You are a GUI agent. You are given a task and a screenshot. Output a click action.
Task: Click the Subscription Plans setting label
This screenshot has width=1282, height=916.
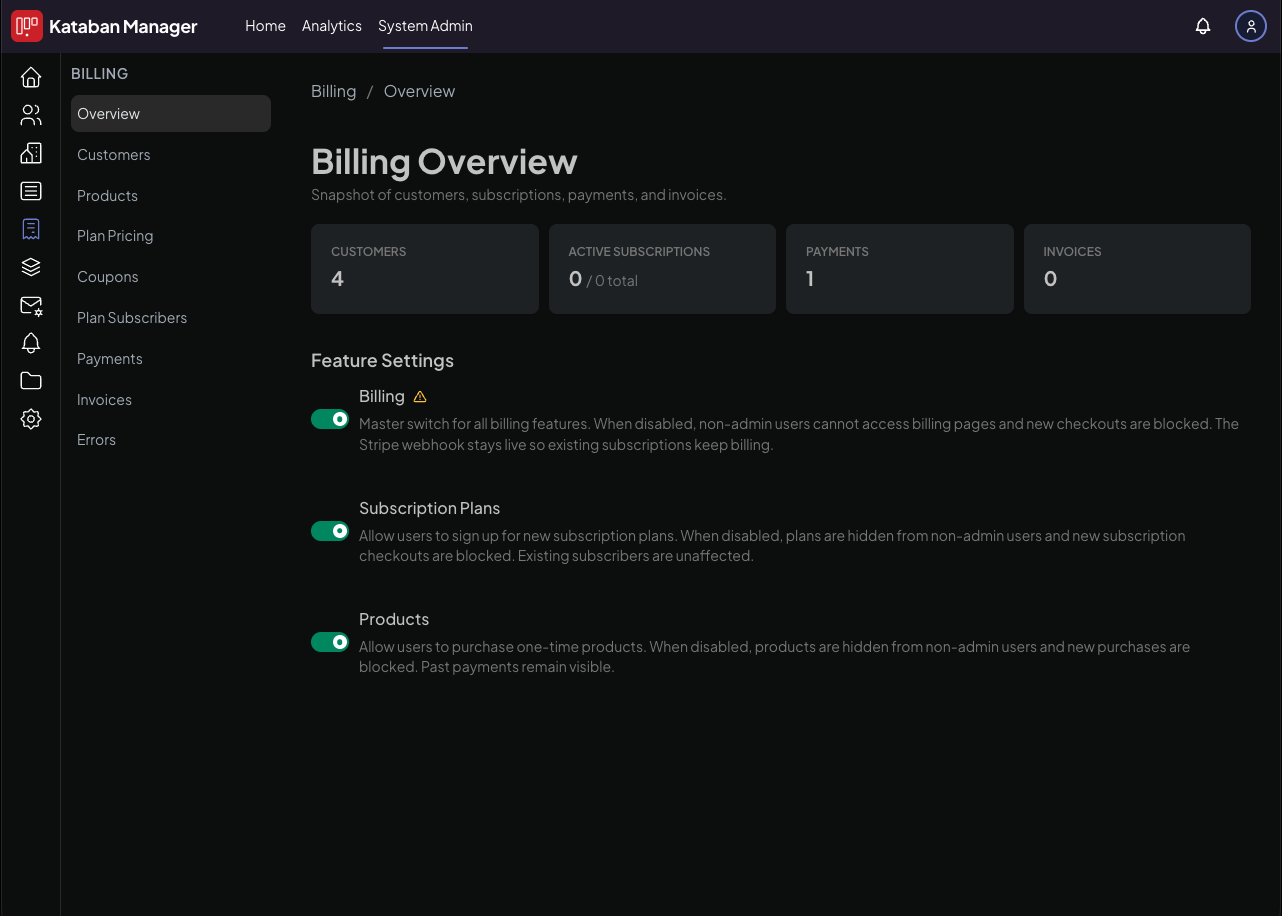tap(429, 508)
